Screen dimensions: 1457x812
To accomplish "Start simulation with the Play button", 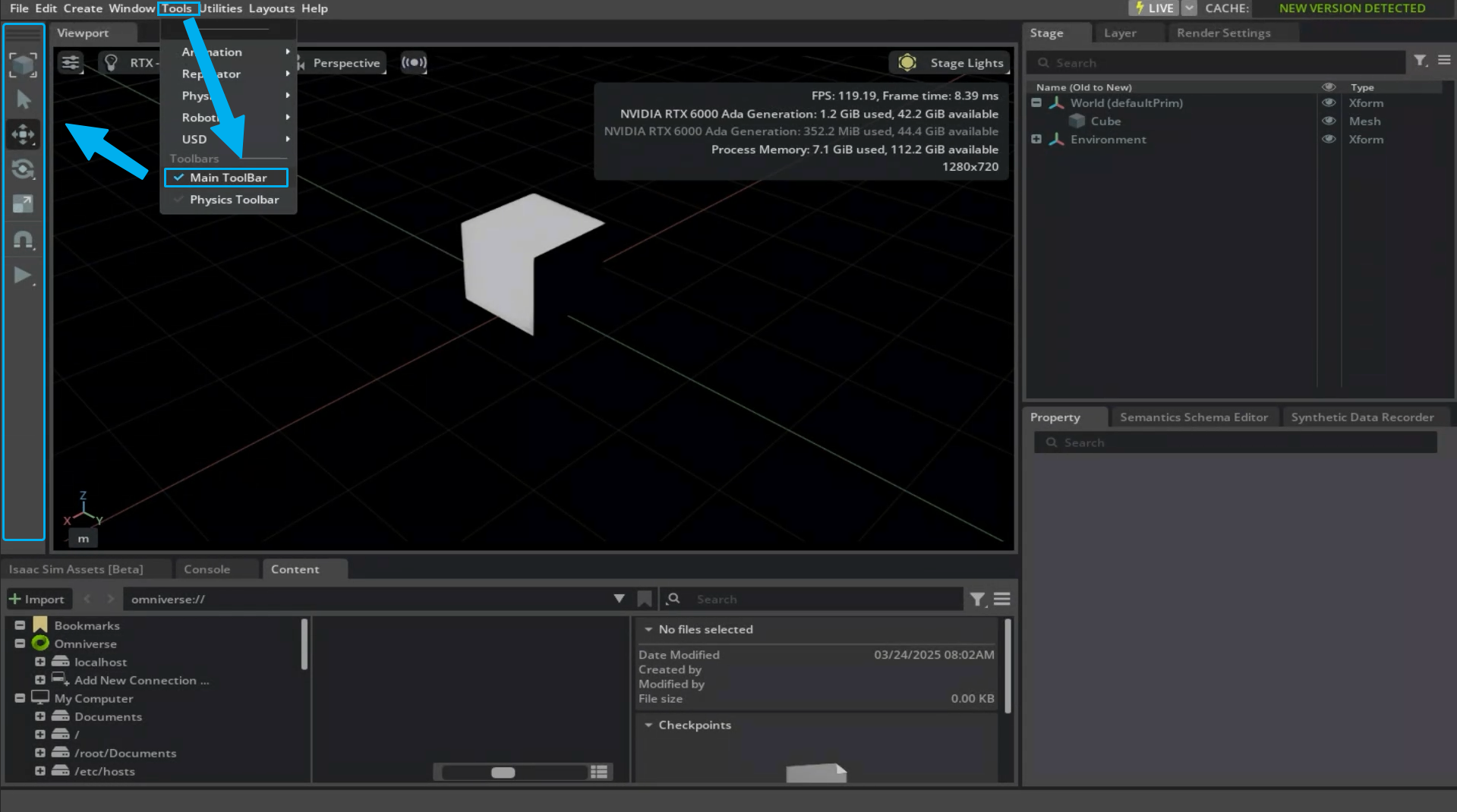I will coord(23,275).
